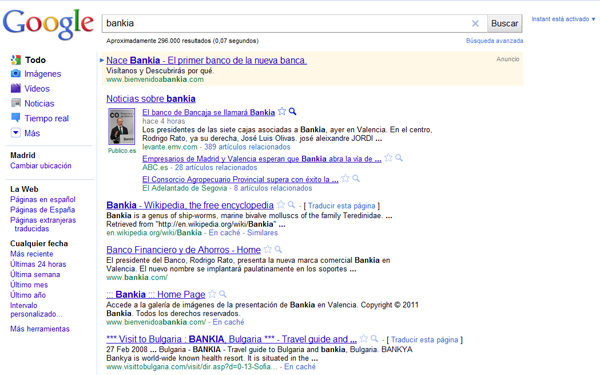Select the Todo search category

[35, 60]
